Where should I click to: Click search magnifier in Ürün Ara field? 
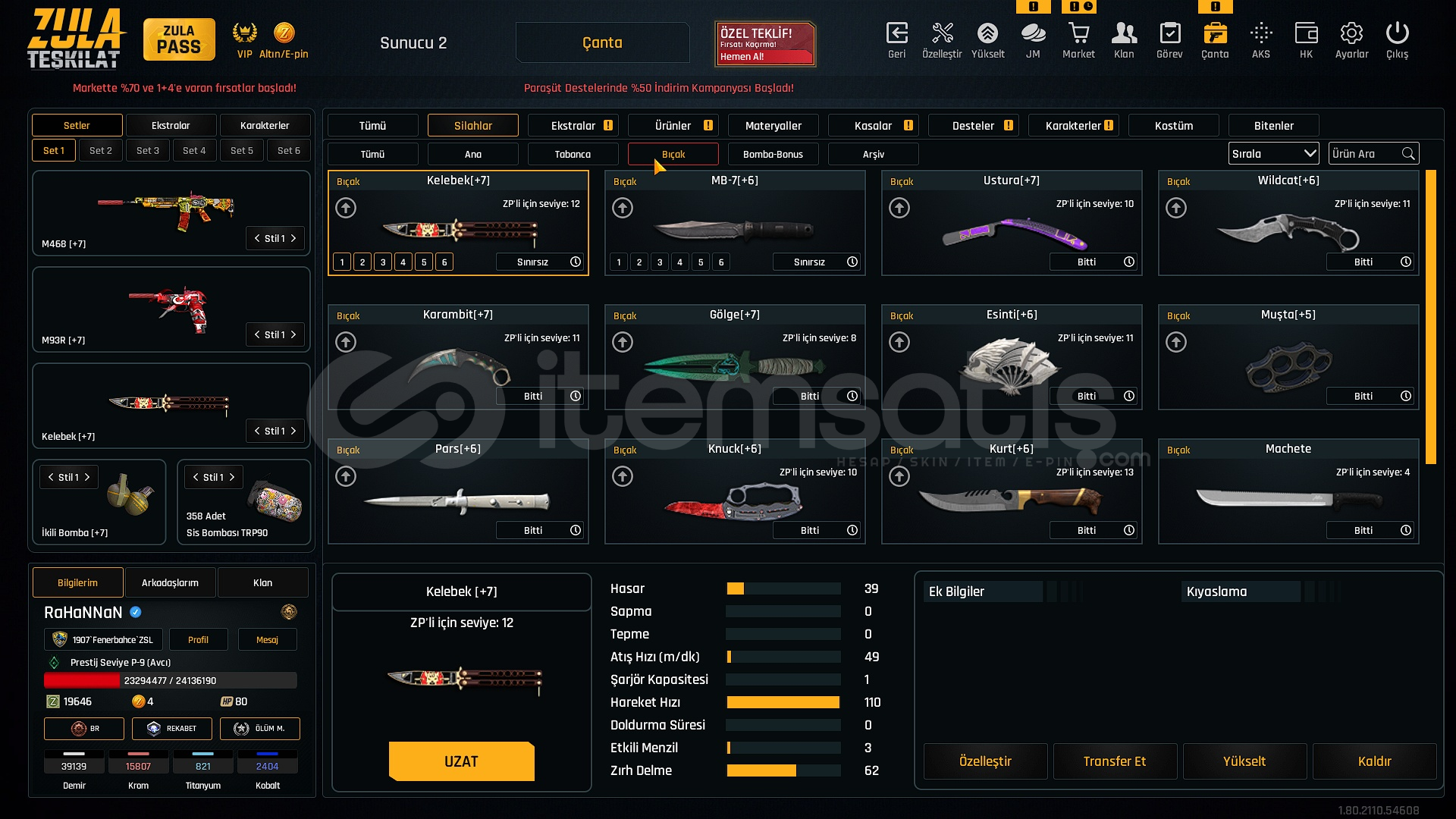[1408, 154]
